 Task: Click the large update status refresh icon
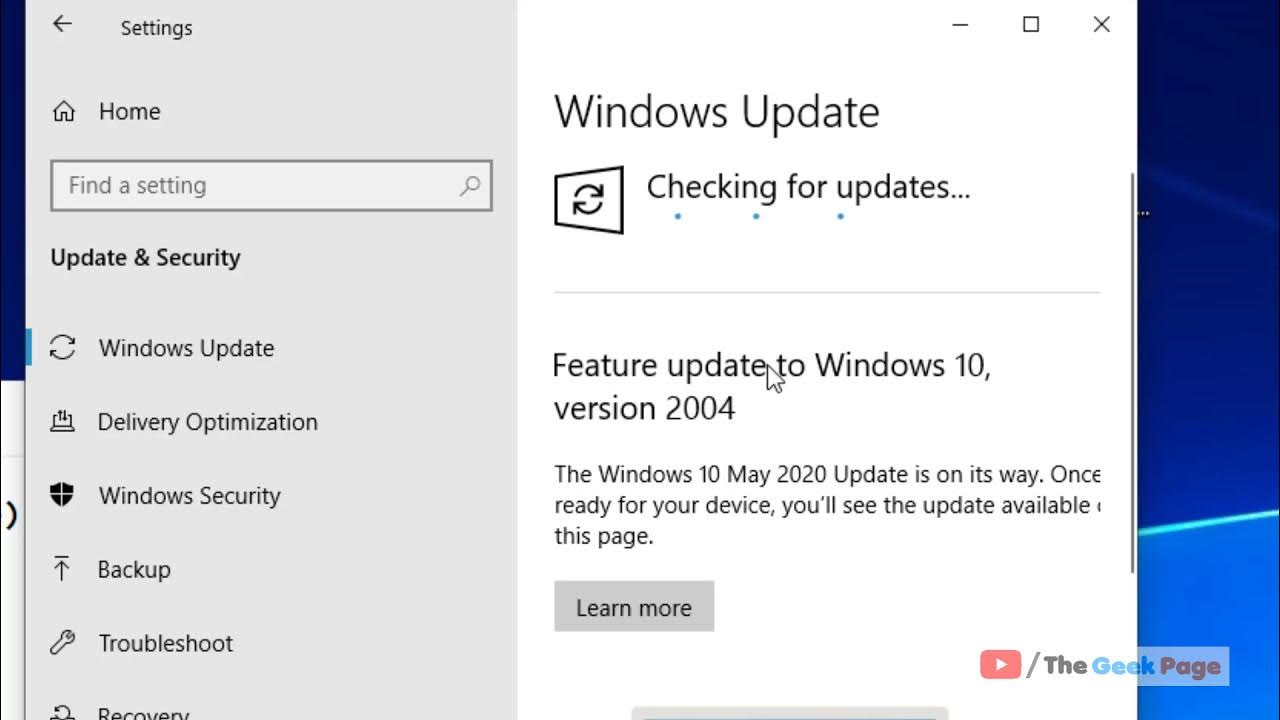[589, 200]
